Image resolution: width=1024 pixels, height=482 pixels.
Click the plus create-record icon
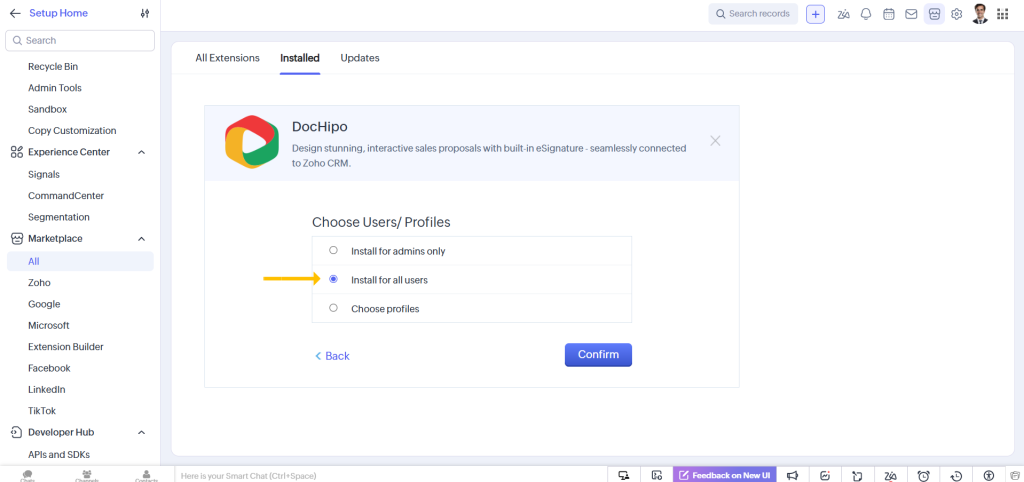tap(816, 14)
